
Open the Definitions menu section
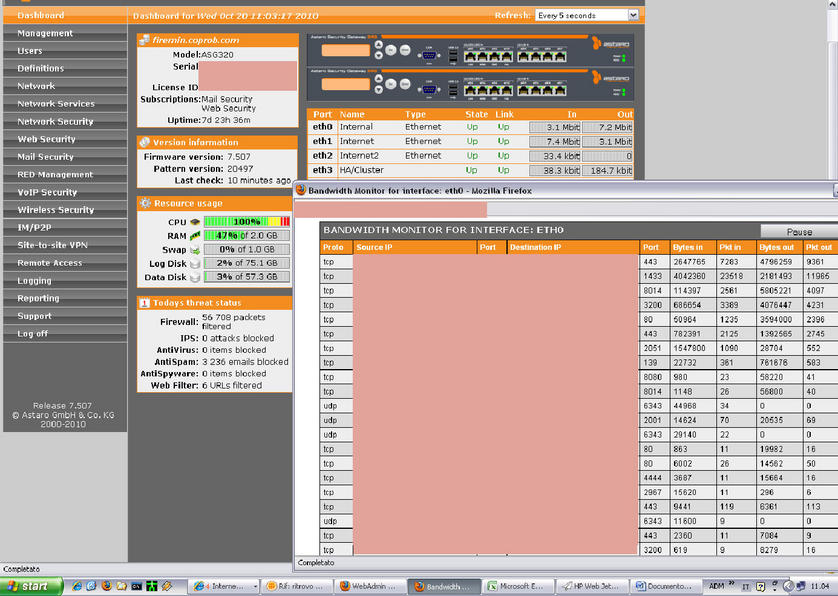pos(65,68)
